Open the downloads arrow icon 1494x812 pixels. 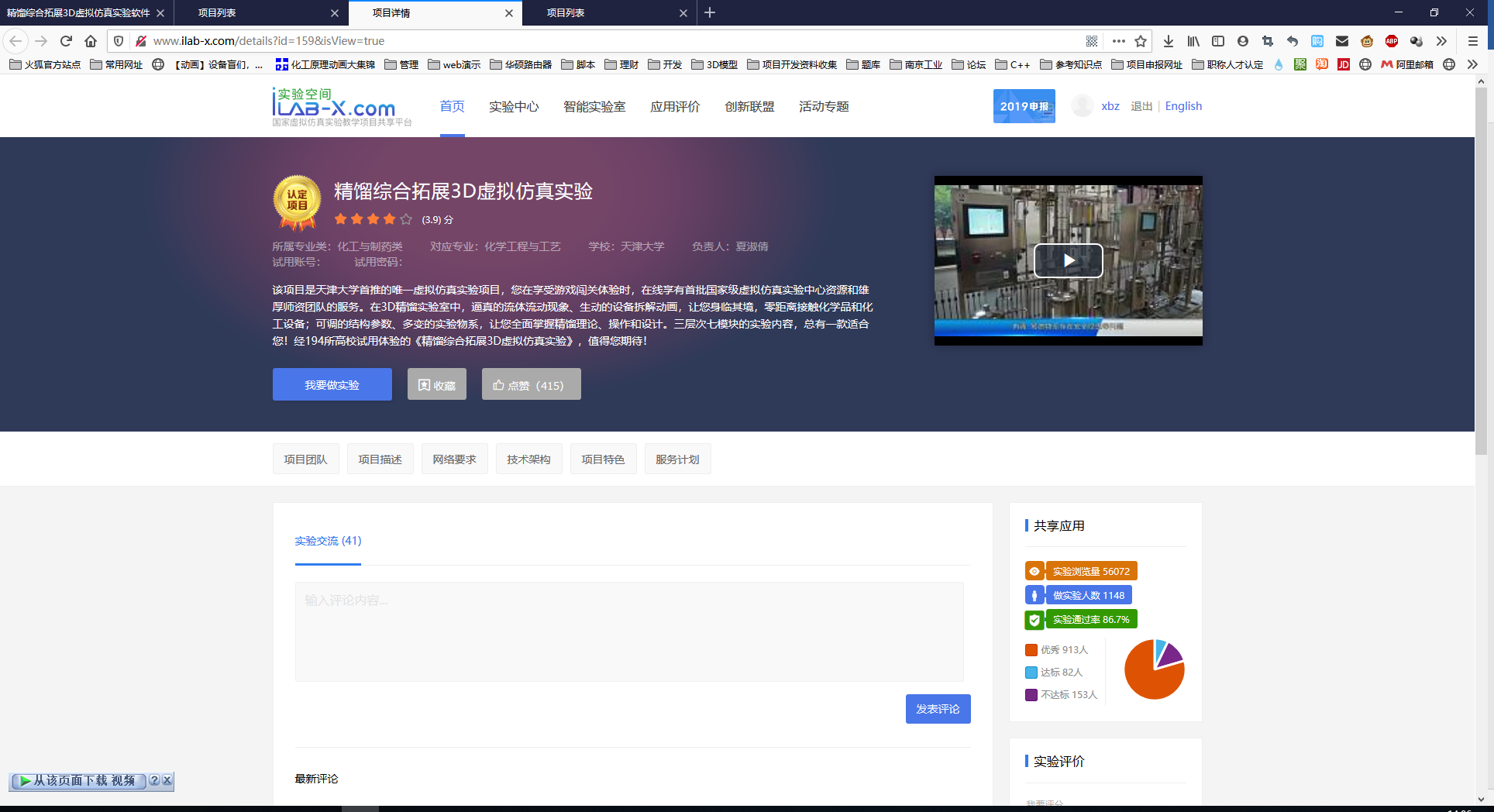(x=1169, y=41)
